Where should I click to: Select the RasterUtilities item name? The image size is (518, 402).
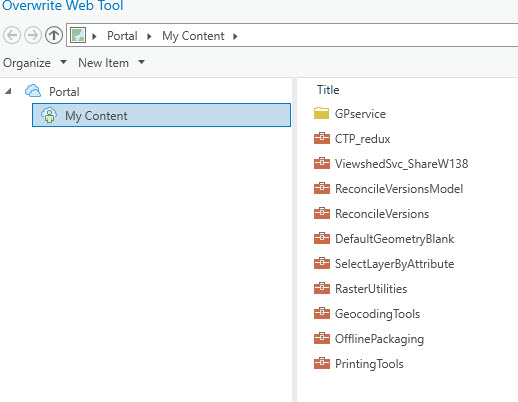(371, 289)
